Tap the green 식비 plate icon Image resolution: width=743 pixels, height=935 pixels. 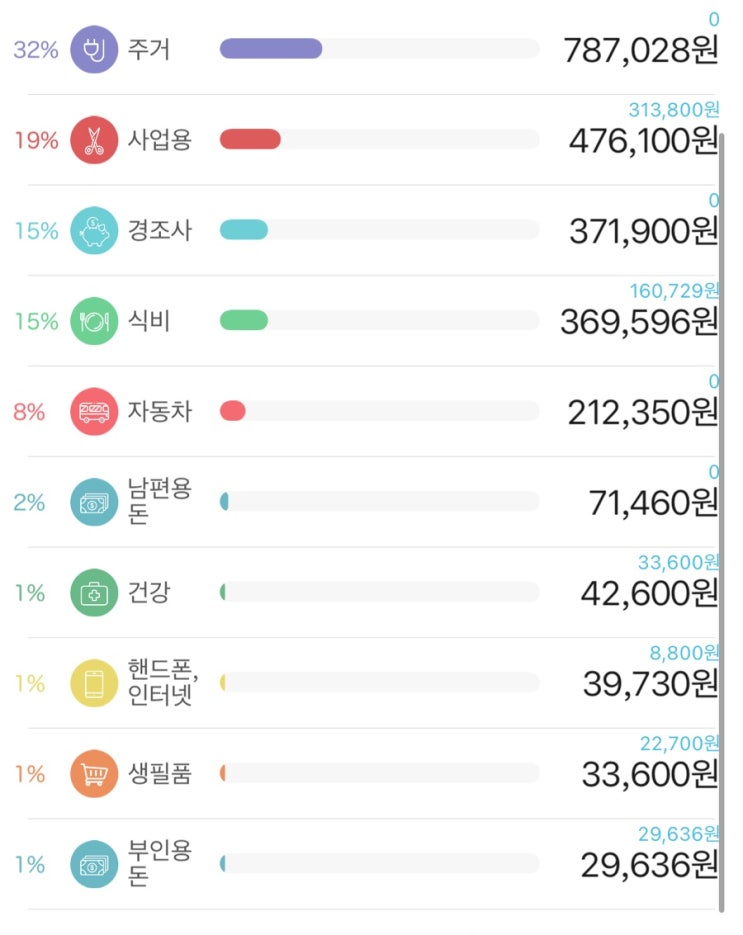[94, 321]
